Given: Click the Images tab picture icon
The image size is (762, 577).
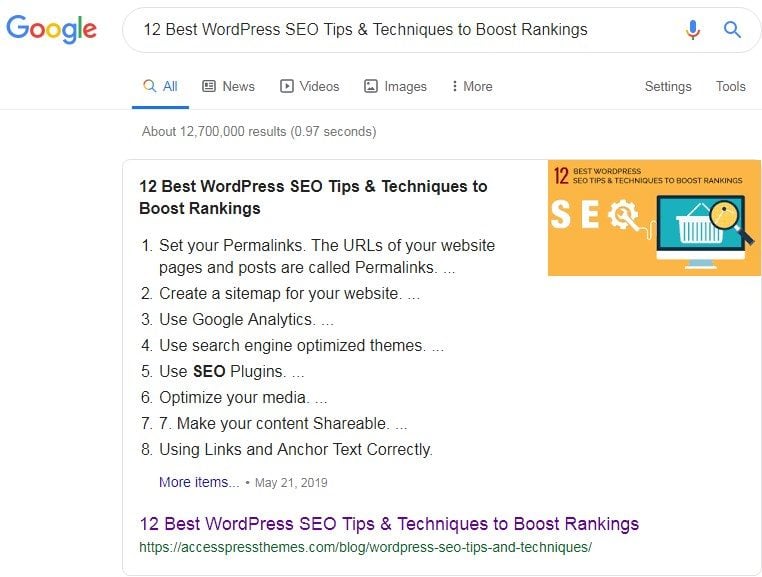Looking at the screenshot, I should click(x=371, y=86).
